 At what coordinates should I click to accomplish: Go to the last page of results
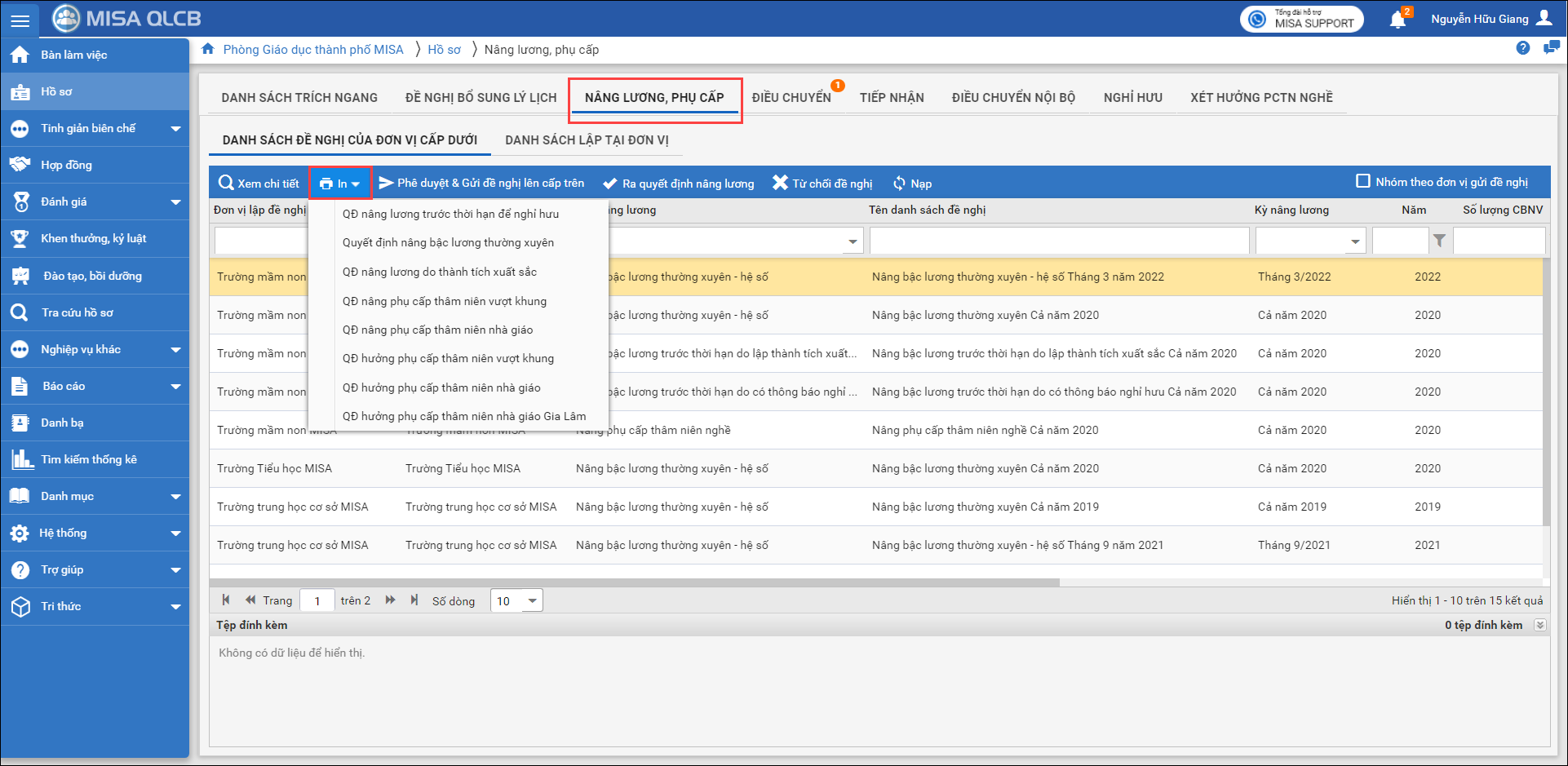coord(414,600)
